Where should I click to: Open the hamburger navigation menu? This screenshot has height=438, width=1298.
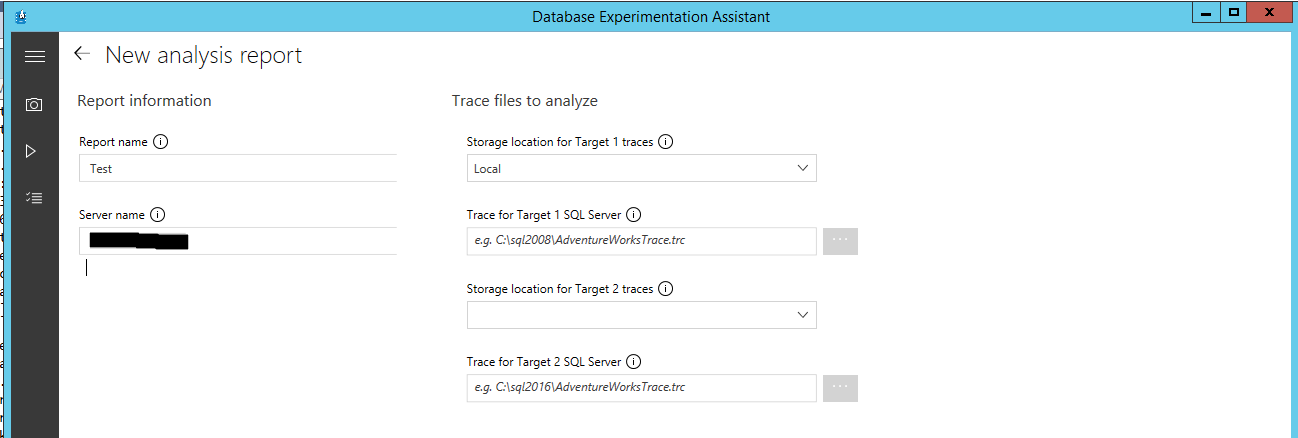(35, 57)
